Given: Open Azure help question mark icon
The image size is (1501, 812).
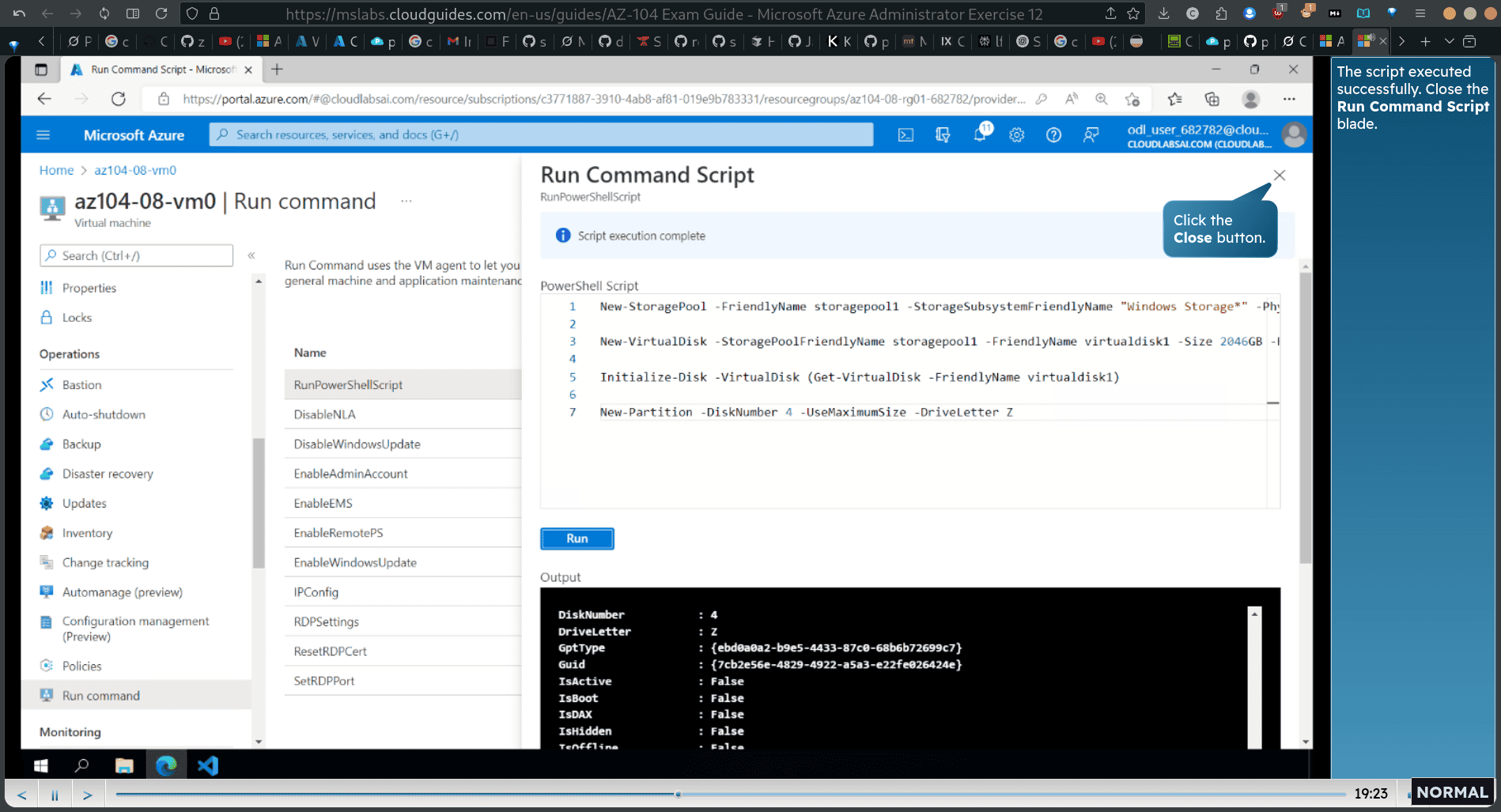Looking at the screenshot, I should pos(1053,135).
